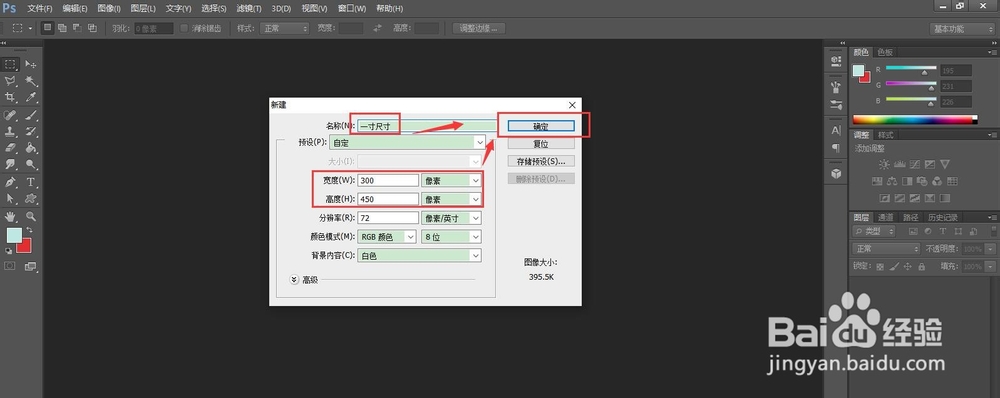The height and width of the screenshot is (398, 1000).
Task: Switch to the 通道 channels tab
Action: click(x=885, y=217)
